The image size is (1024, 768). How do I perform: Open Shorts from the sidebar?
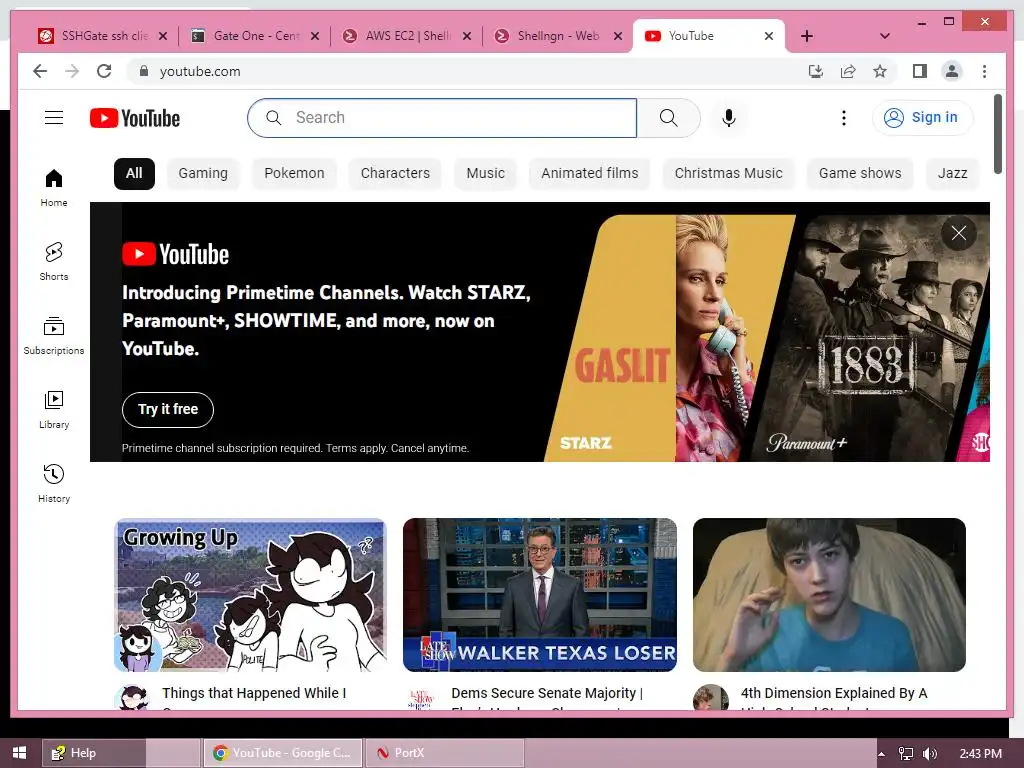coord(54,261)
